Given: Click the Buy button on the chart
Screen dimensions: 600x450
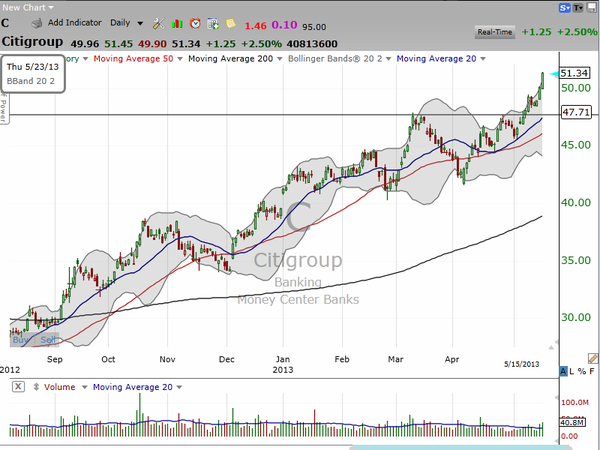Looking at the screenshot, I should (21, 340).
